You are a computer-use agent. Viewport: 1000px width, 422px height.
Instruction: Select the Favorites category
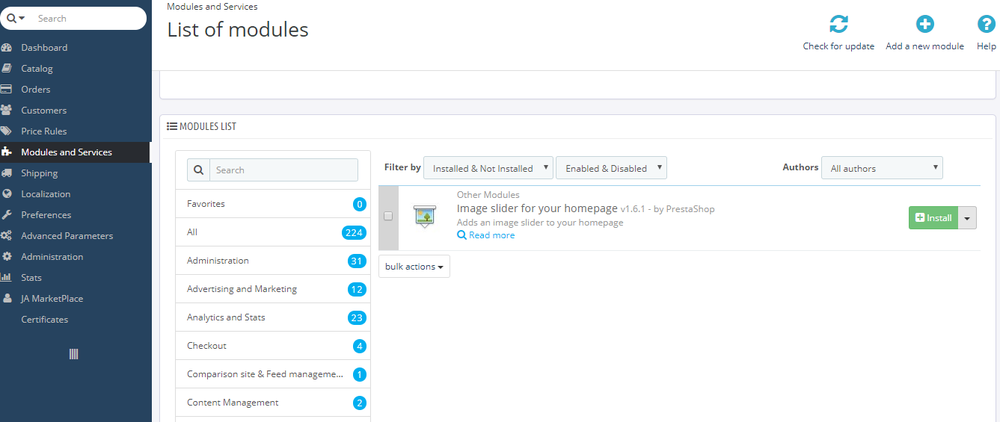click(x=273, y=204)
